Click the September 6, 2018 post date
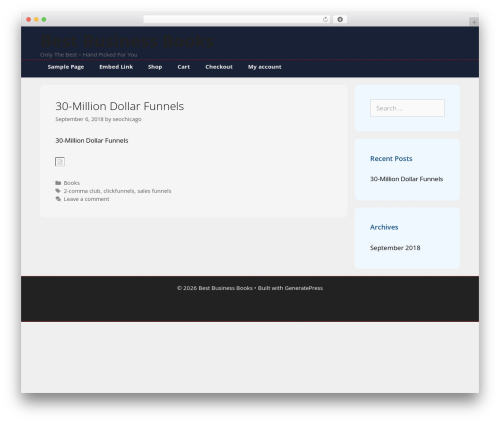This screenshot has height=423, width=500. [x=79, y=119]
